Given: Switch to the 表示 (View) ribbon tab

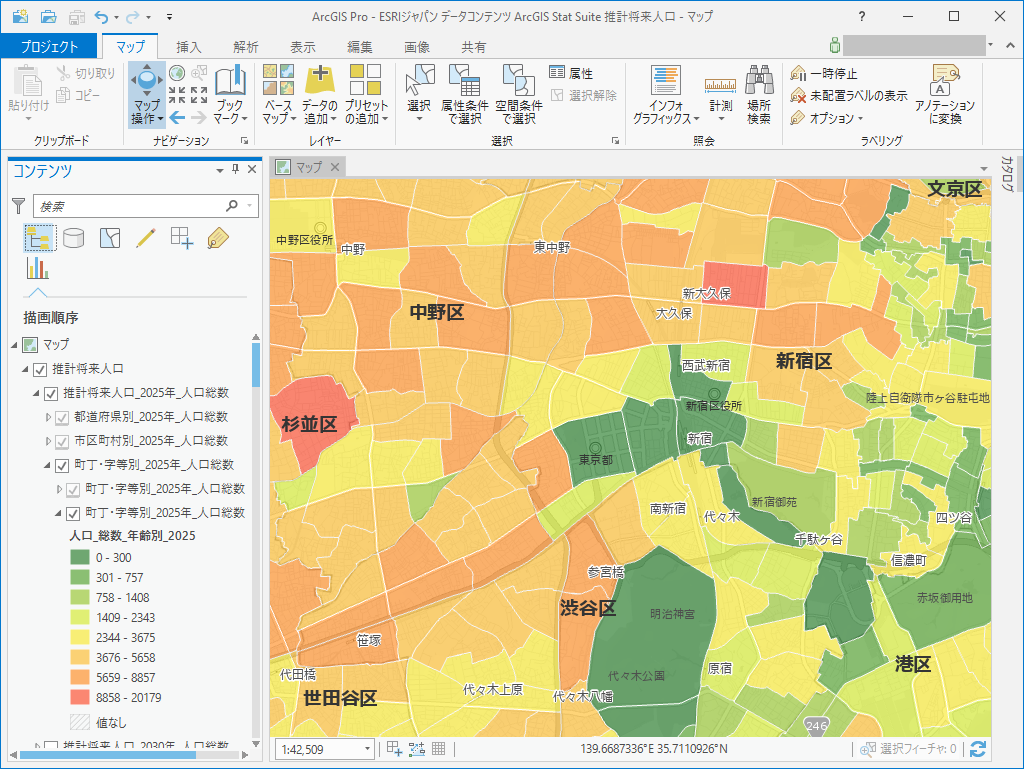Looking at the screenshot, I should [x=302, y=47].
